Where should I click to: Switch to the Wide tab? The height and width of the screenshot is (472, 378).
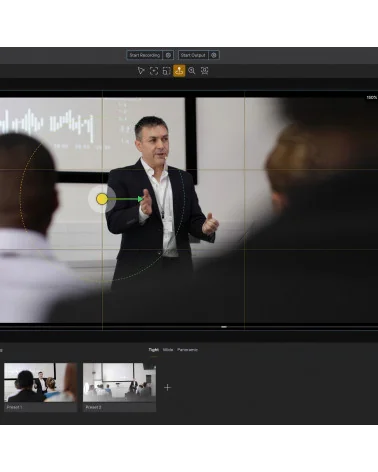click(168, 350)
